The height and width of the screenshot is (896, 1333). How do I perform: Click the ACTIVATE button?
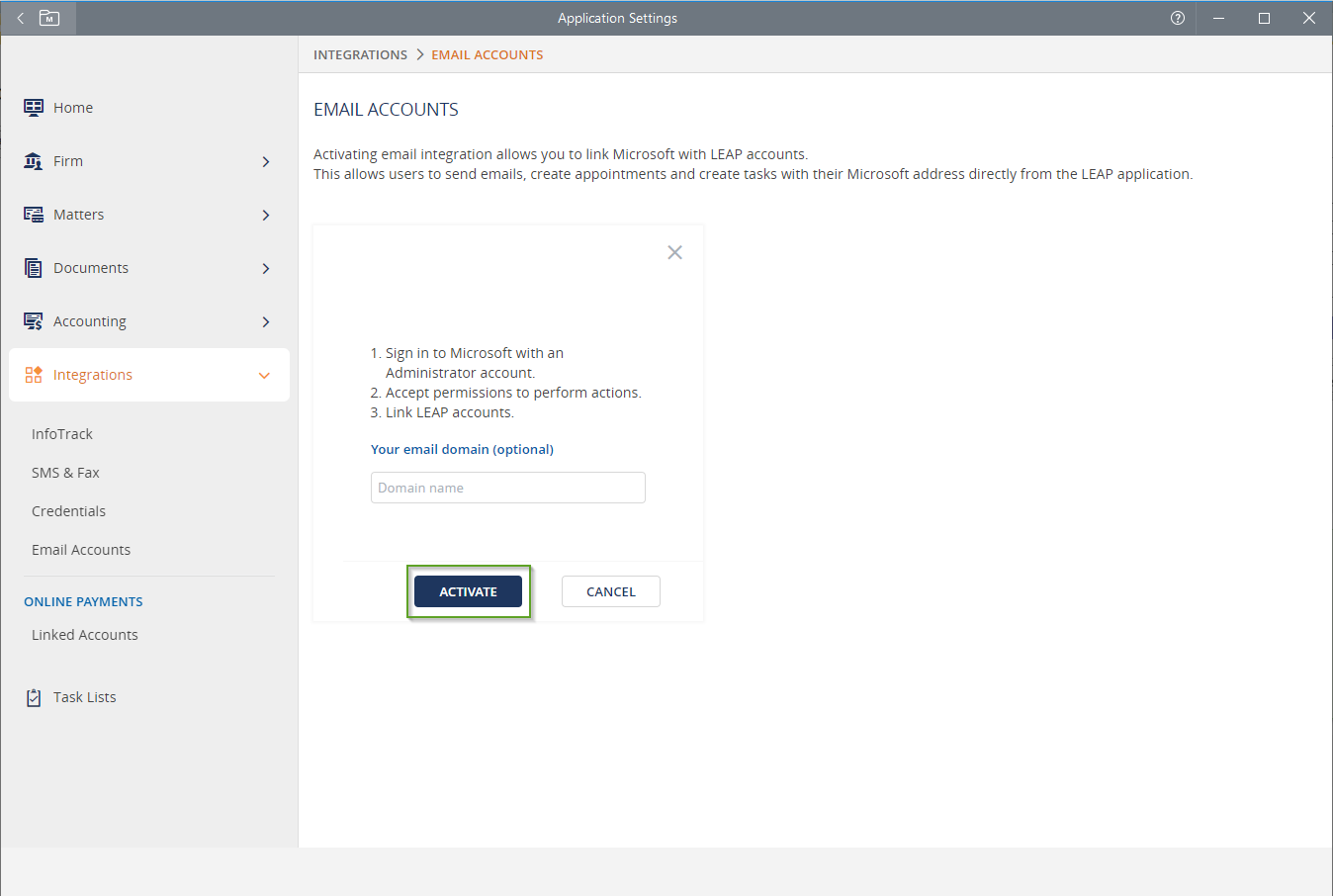pos(468,591)
